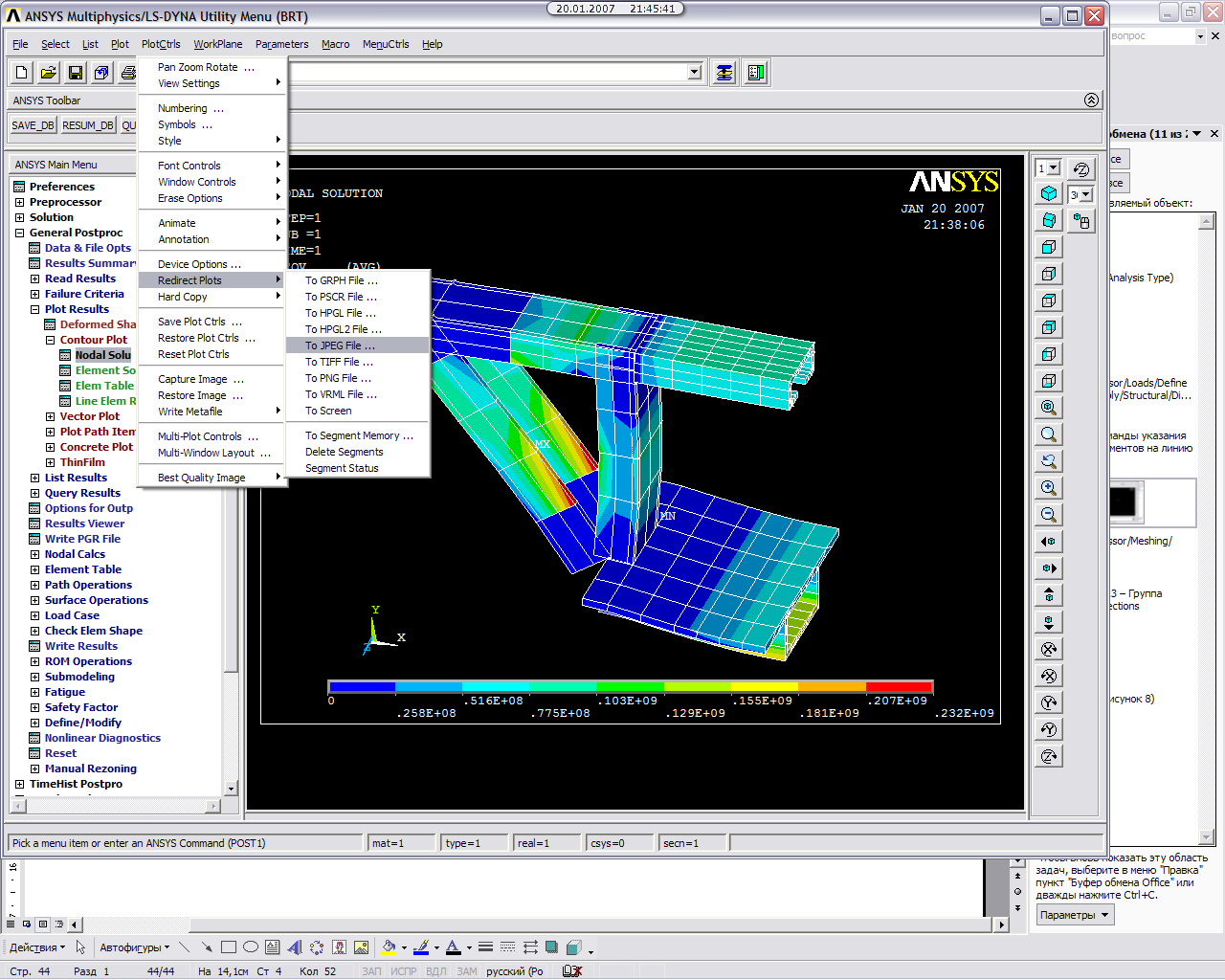
Task: Click the Word font color A icon
Action: point(453,947)
